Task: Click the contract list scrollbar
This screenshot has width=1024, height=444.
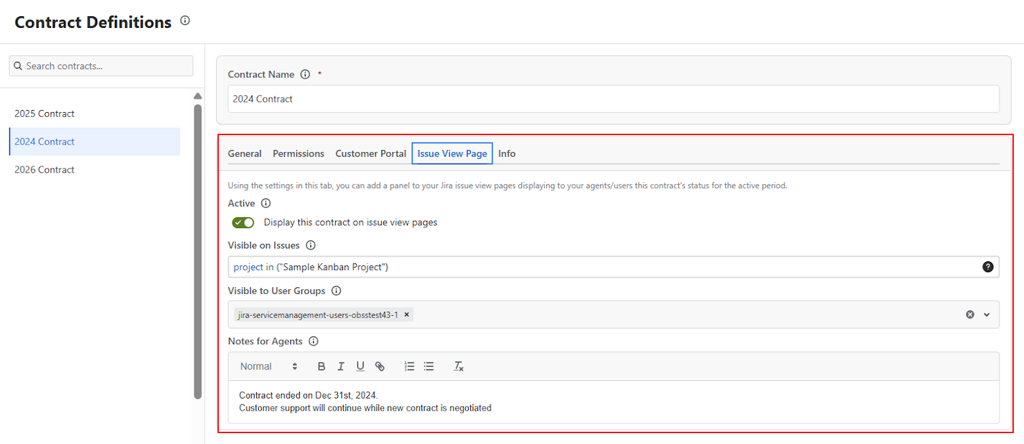Action: pyautogui.click(x=198, y=250)
